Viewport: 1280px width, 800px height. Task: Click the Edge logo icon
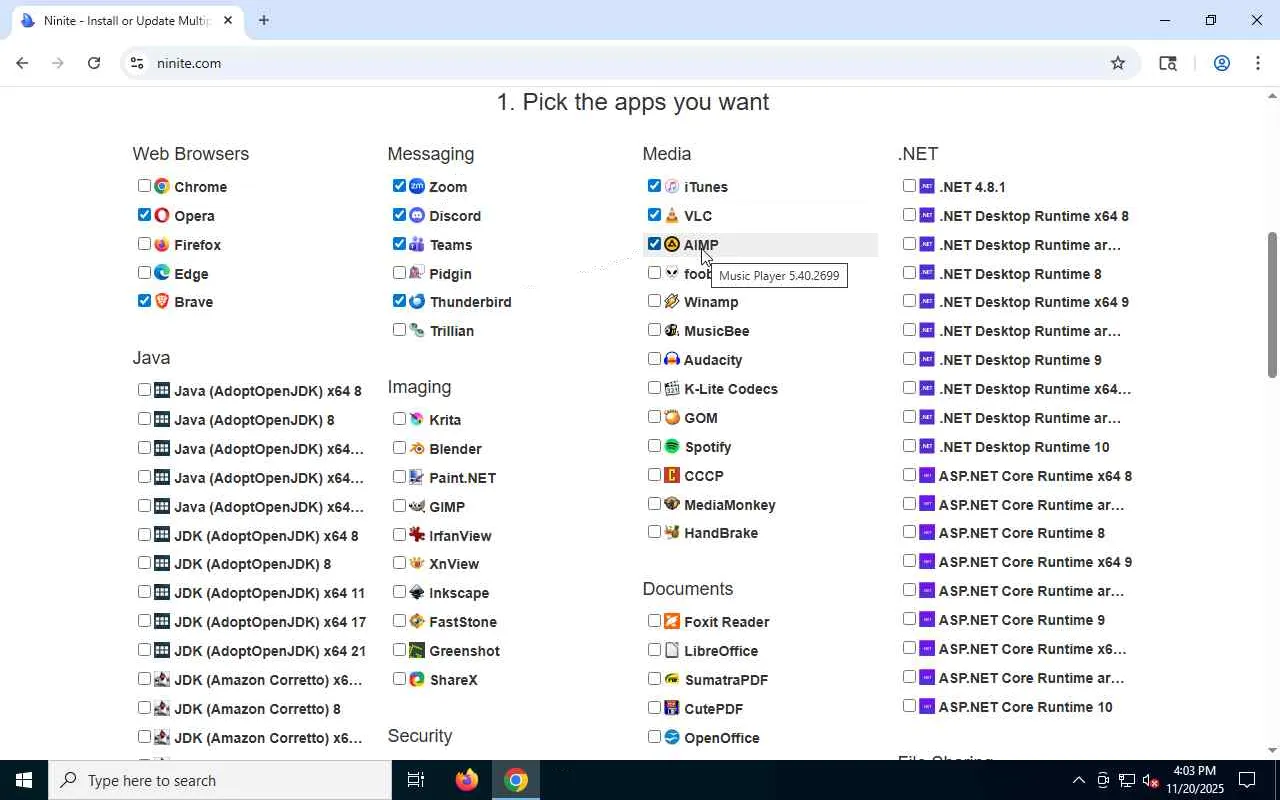pos(162,273)
